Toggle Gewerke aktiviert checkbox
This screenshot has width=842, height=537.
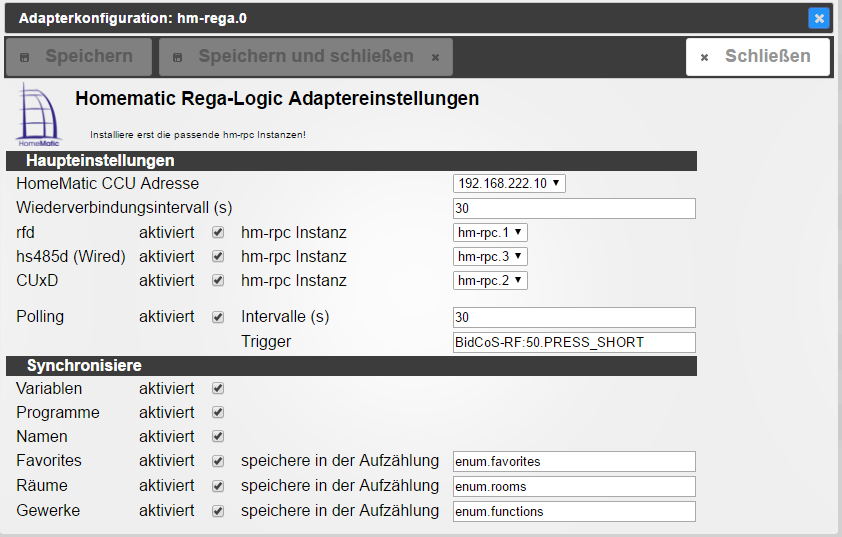pyautogui.click(x=217, y=511)
